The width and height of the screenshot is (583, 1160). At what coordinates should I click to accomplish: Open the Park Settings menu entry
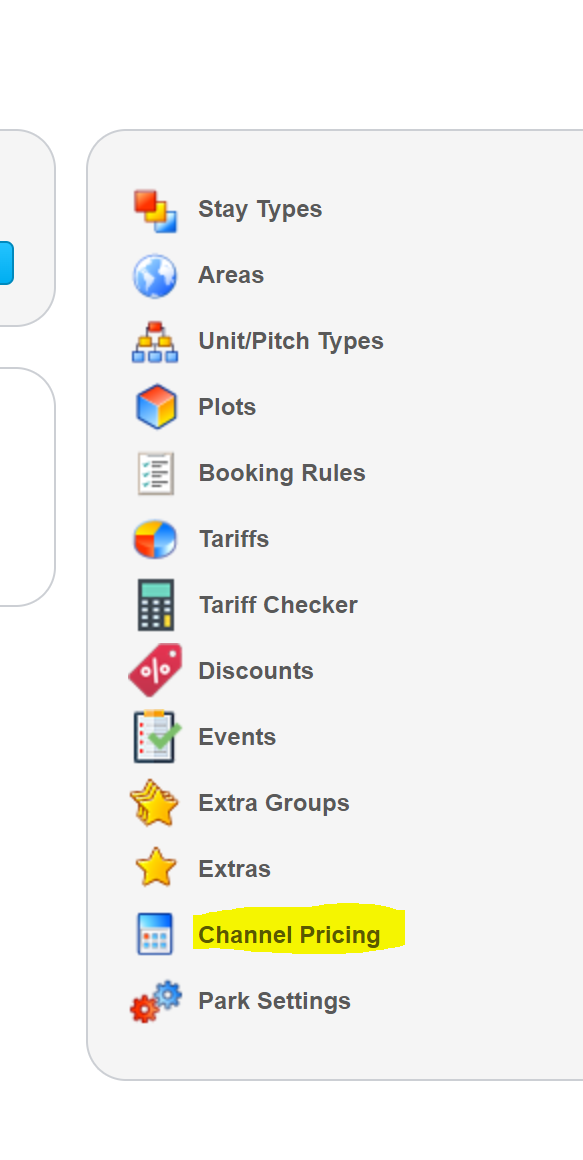tap(274, 1001)
